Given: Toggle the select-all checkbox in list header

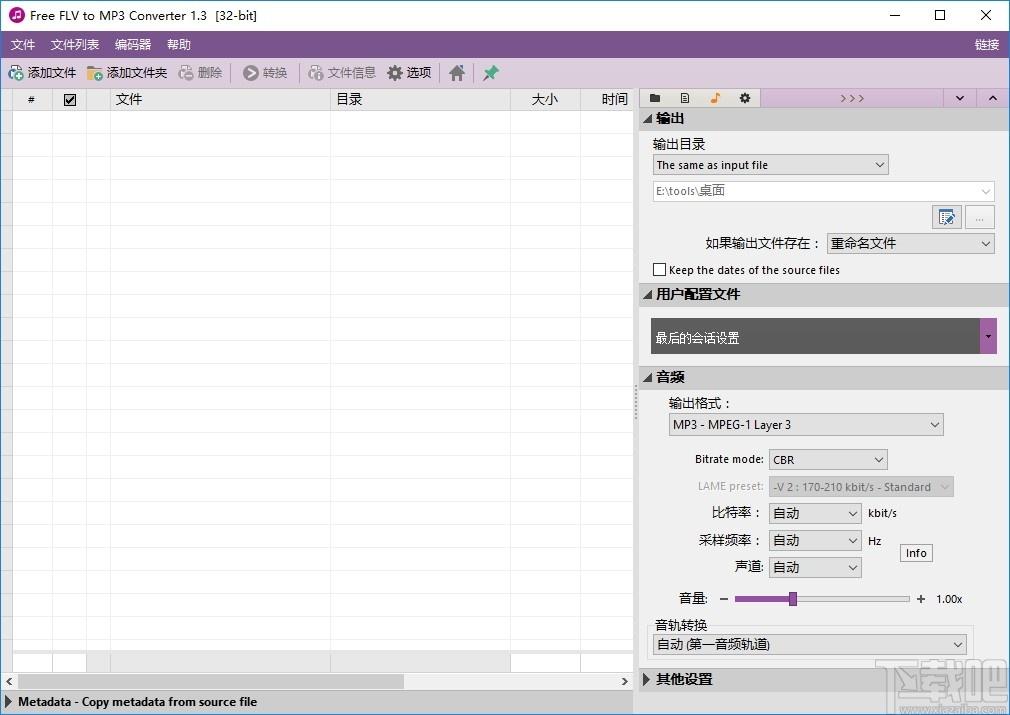Looking at the screenshot, I should click(x=70, y=99).
